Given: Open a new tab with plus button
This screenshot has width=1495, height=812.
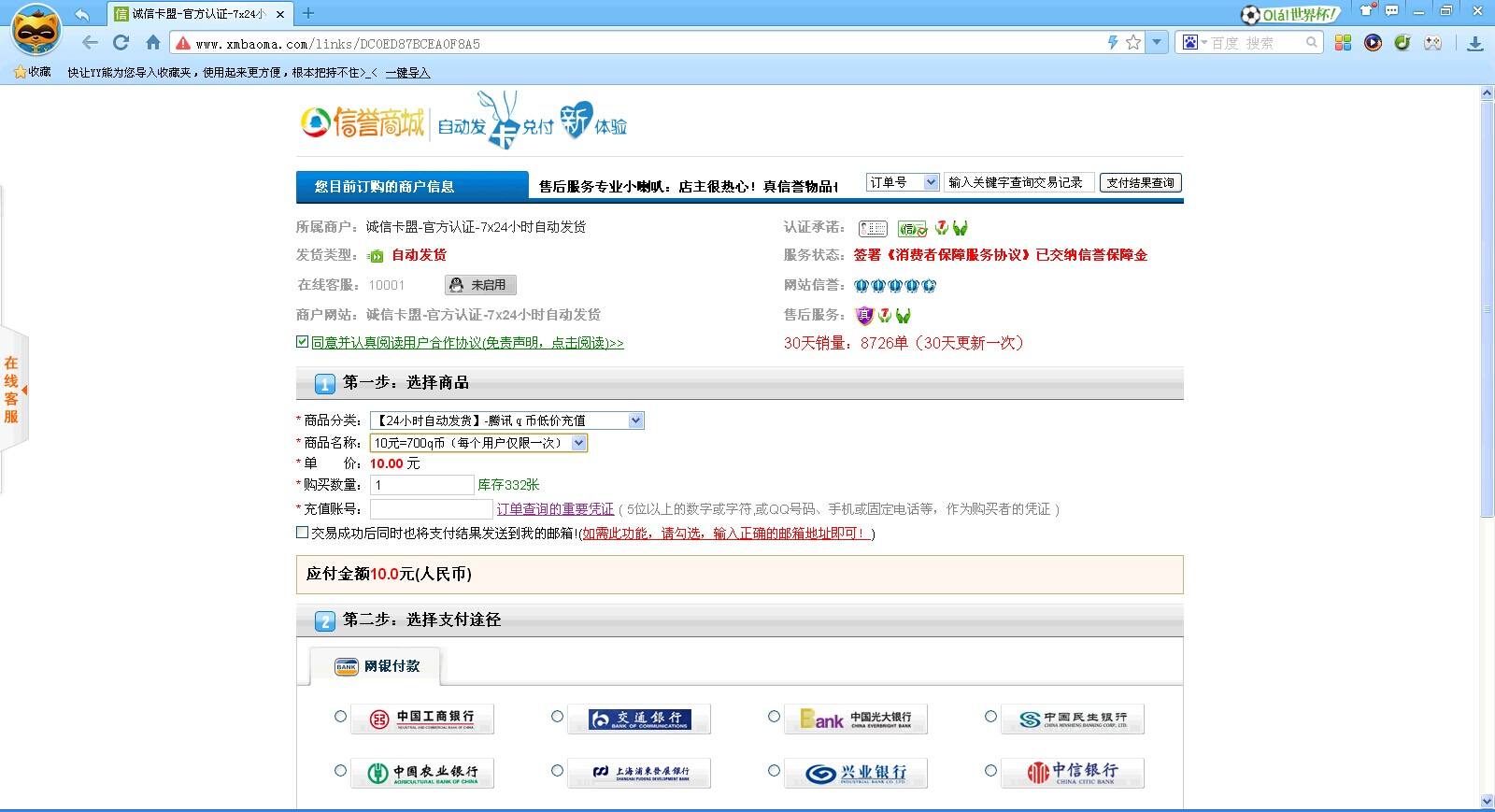Looking at the screenshot, I should [308, 13].
